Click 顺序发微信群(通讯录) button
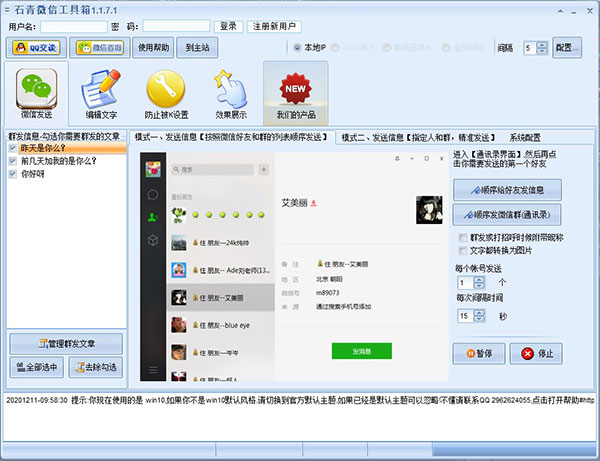This screenshot has height=461, width=600. tap(507, 215)
